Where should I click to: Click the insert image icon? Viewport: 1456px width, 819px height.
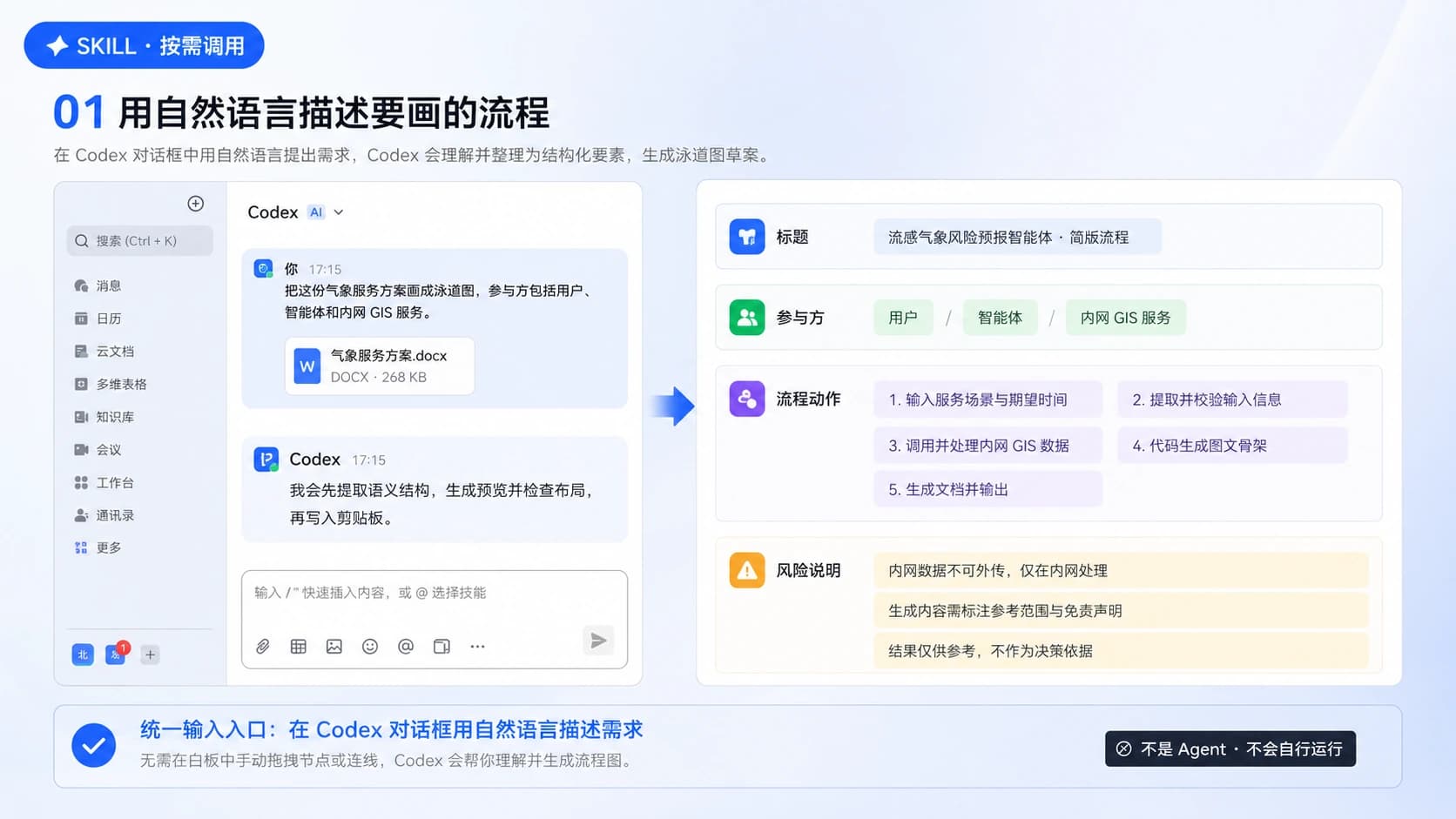click(334, 646)
